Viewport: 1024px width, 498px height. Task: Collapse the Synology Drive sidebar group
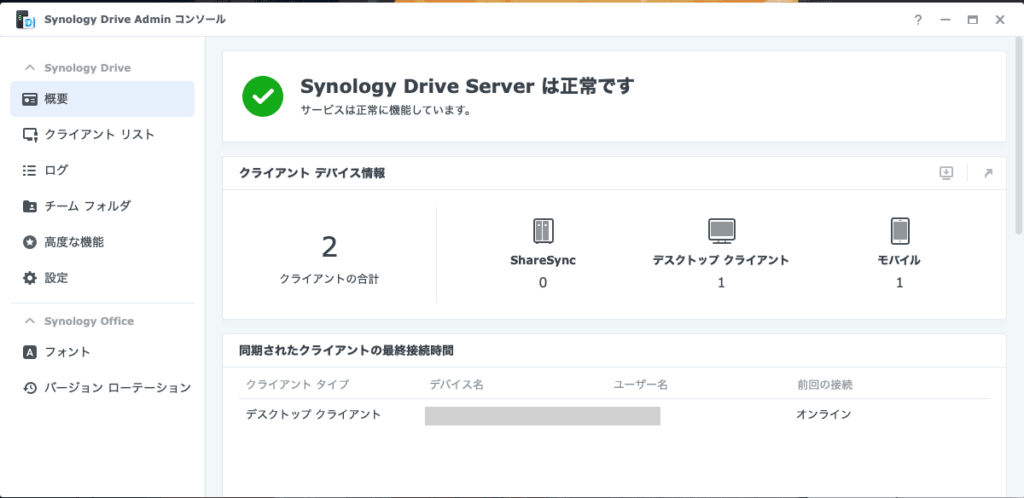coord(29,68)
